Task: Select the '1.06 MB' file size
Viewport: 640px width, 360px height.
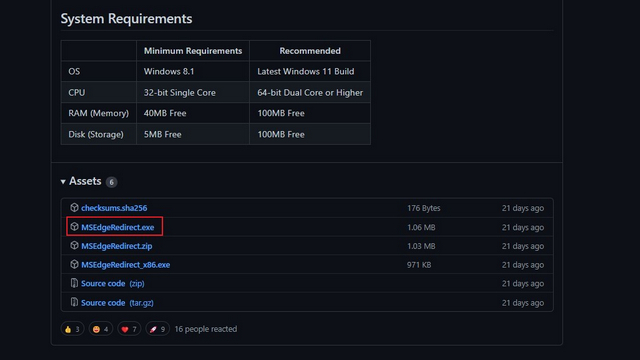Action: [421, 227]
